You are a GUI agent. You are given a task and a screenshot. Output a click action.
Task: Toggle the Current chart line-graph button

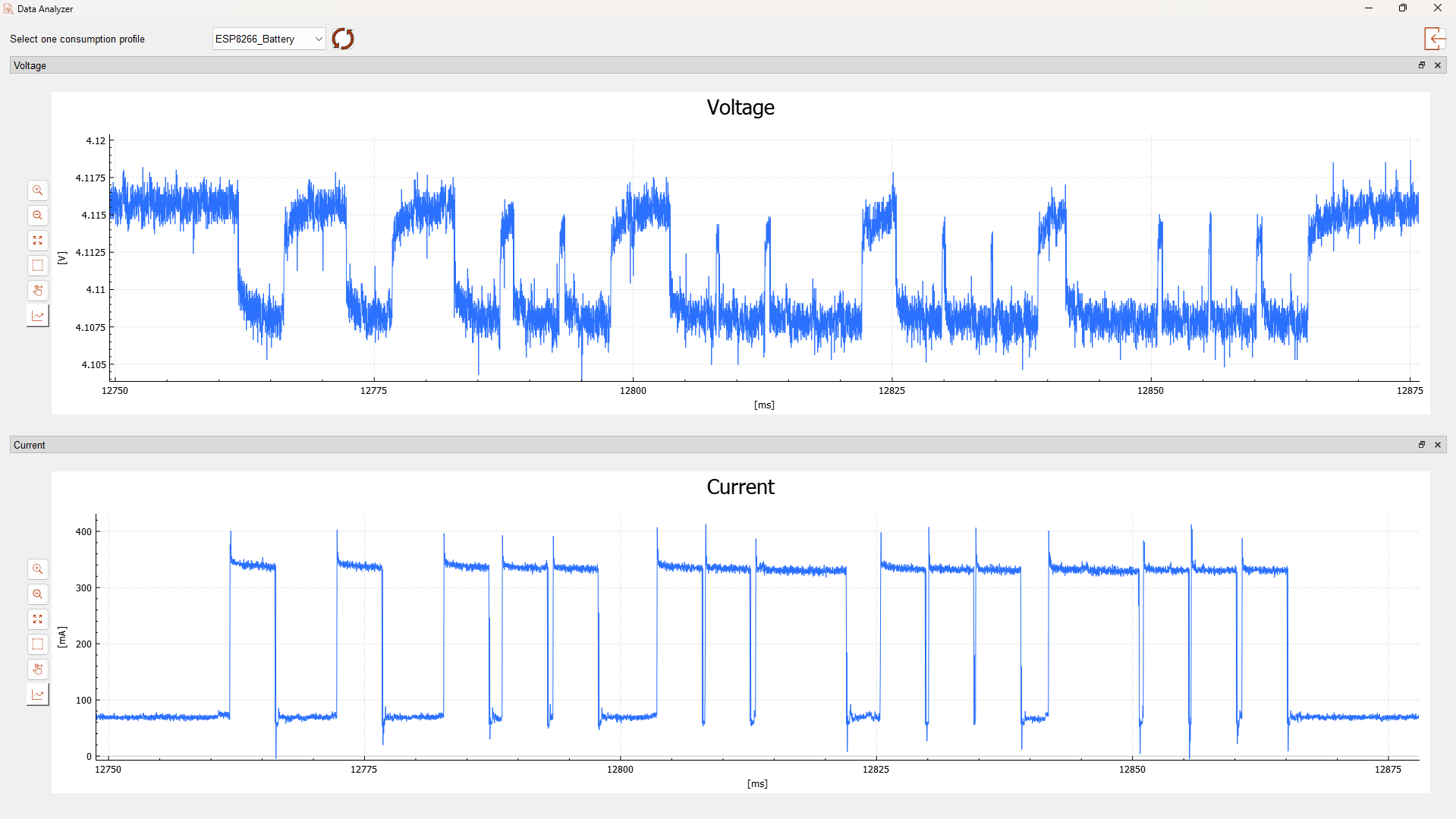[37, 695]
